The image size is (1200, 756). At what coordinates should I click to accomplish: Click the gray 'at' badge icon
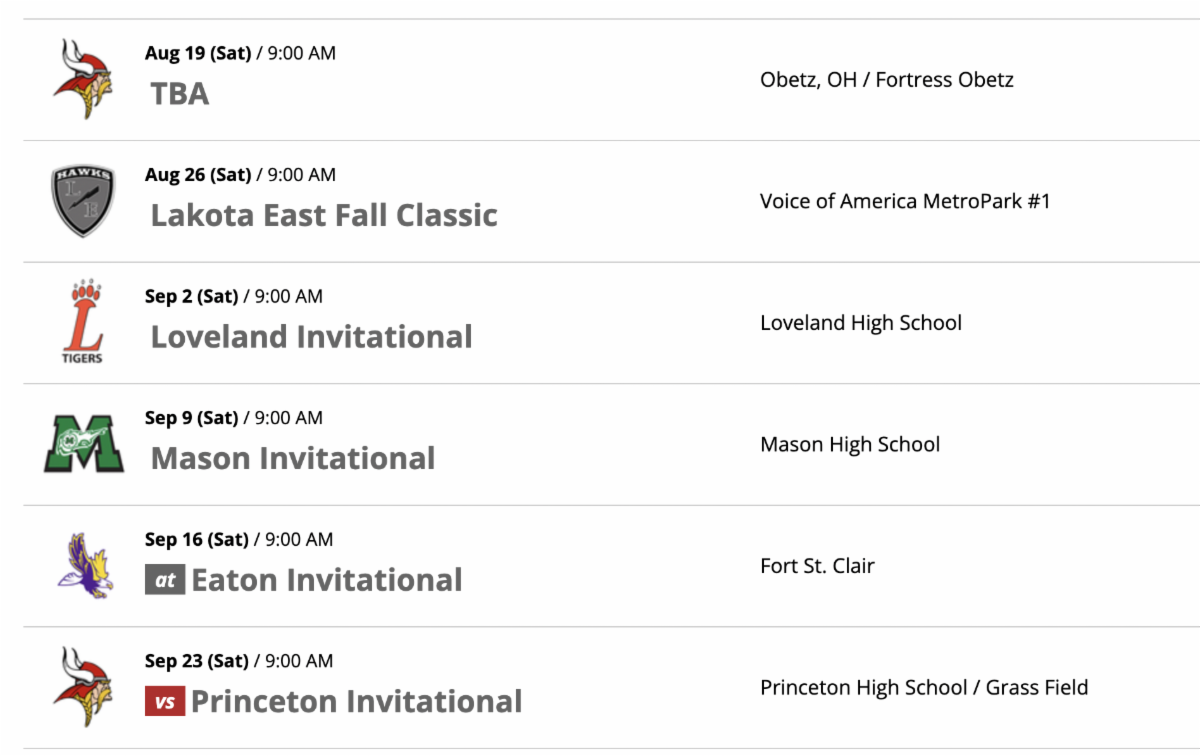(x=165, y=580)
